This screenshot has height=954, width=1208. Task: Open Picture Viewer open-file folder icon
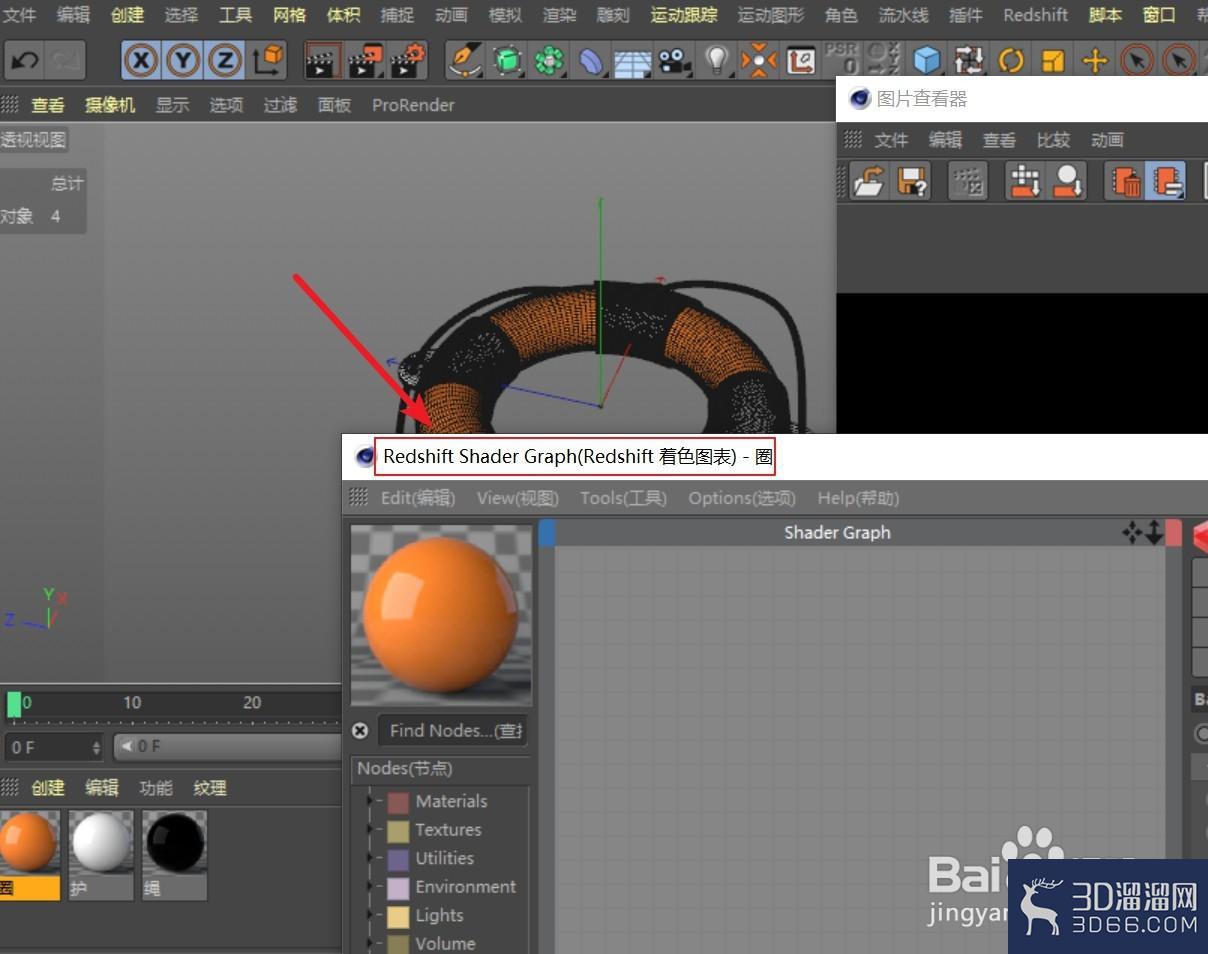coord(869,181)
